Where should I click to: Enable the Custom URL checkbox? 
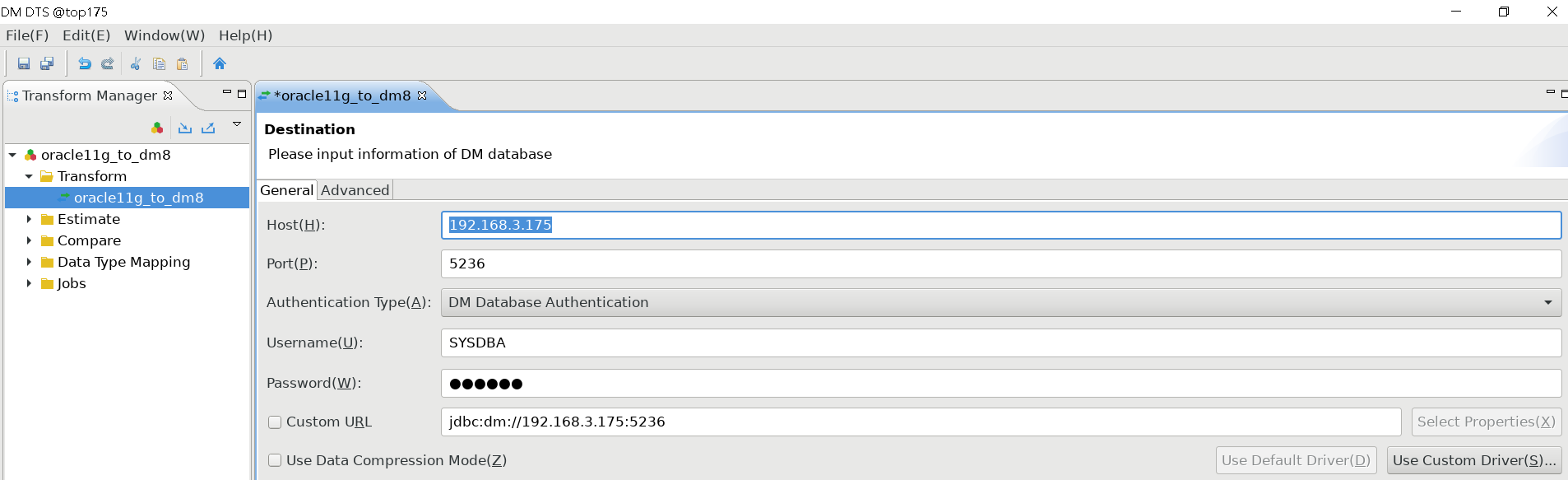(275, 422)
